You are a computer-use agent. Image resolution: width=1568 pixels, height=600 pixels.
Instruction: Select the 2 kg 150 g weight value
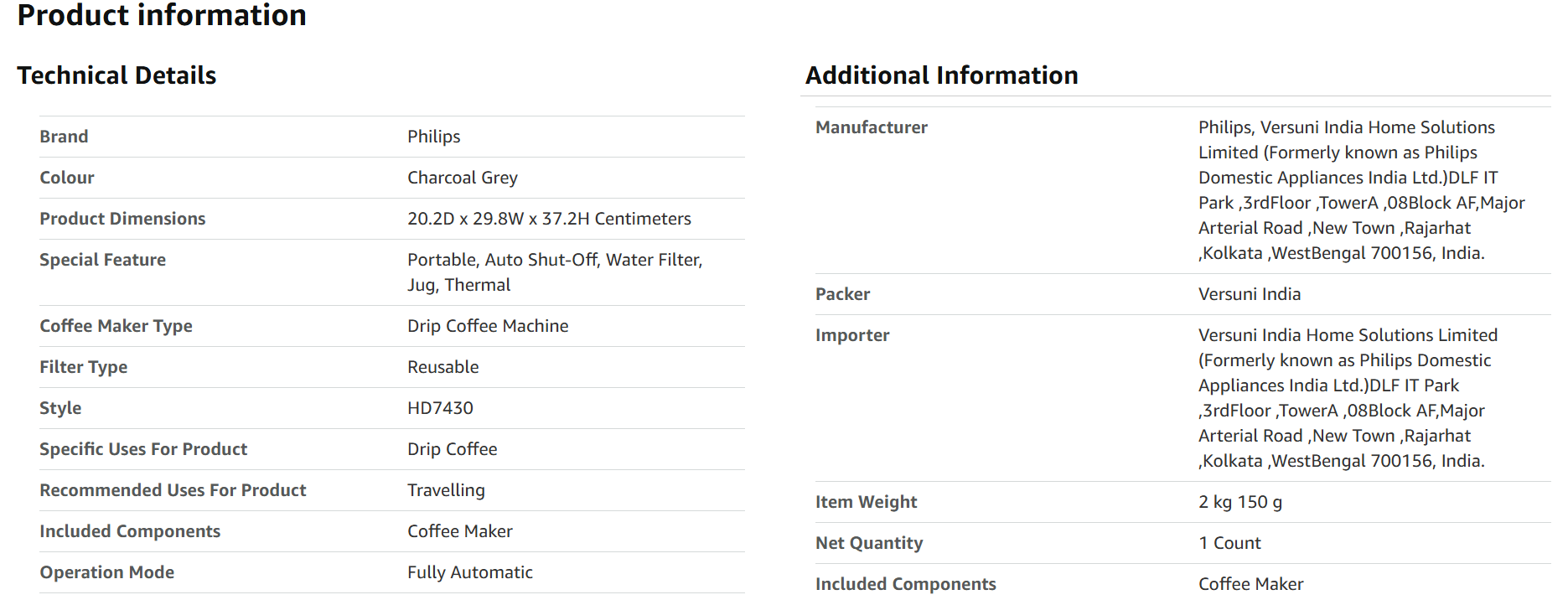1240,502
